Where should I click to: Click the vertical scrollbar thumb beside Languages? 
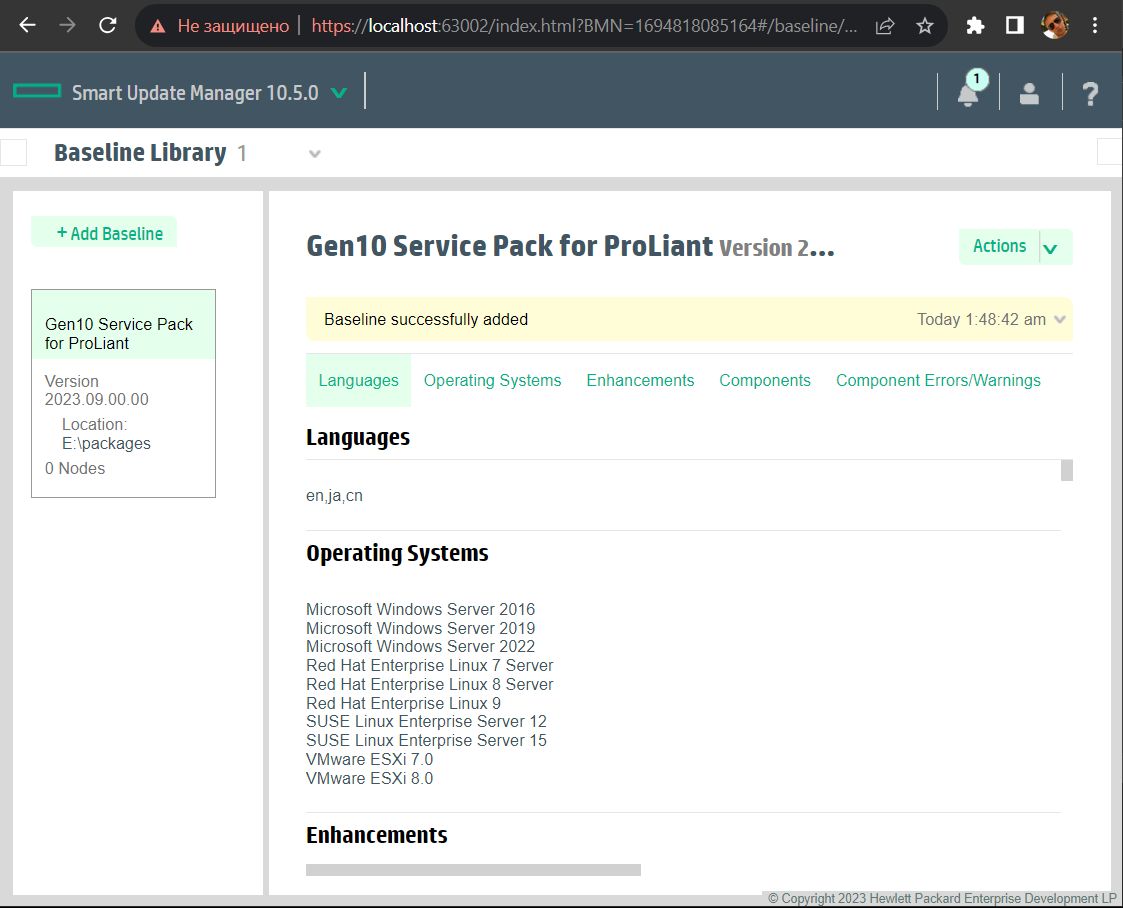point(1066,470)
